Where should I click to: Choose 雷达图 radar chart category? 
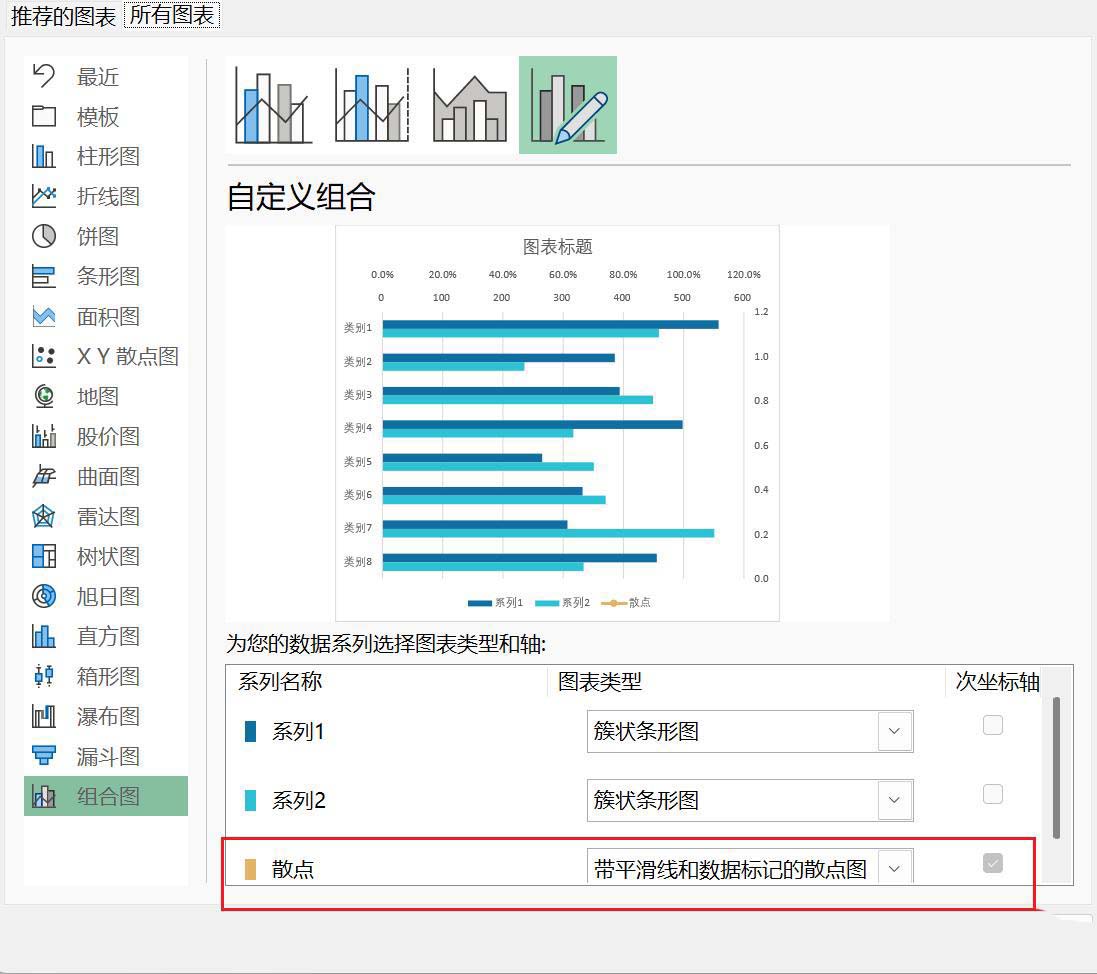click(108, 517)
